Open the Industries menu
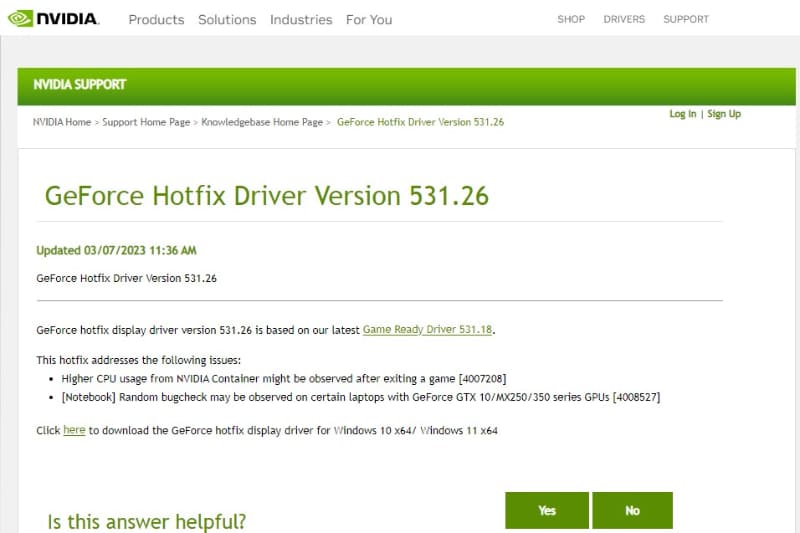The height and width of the screenshot is (533, 800). pos(301,19)
